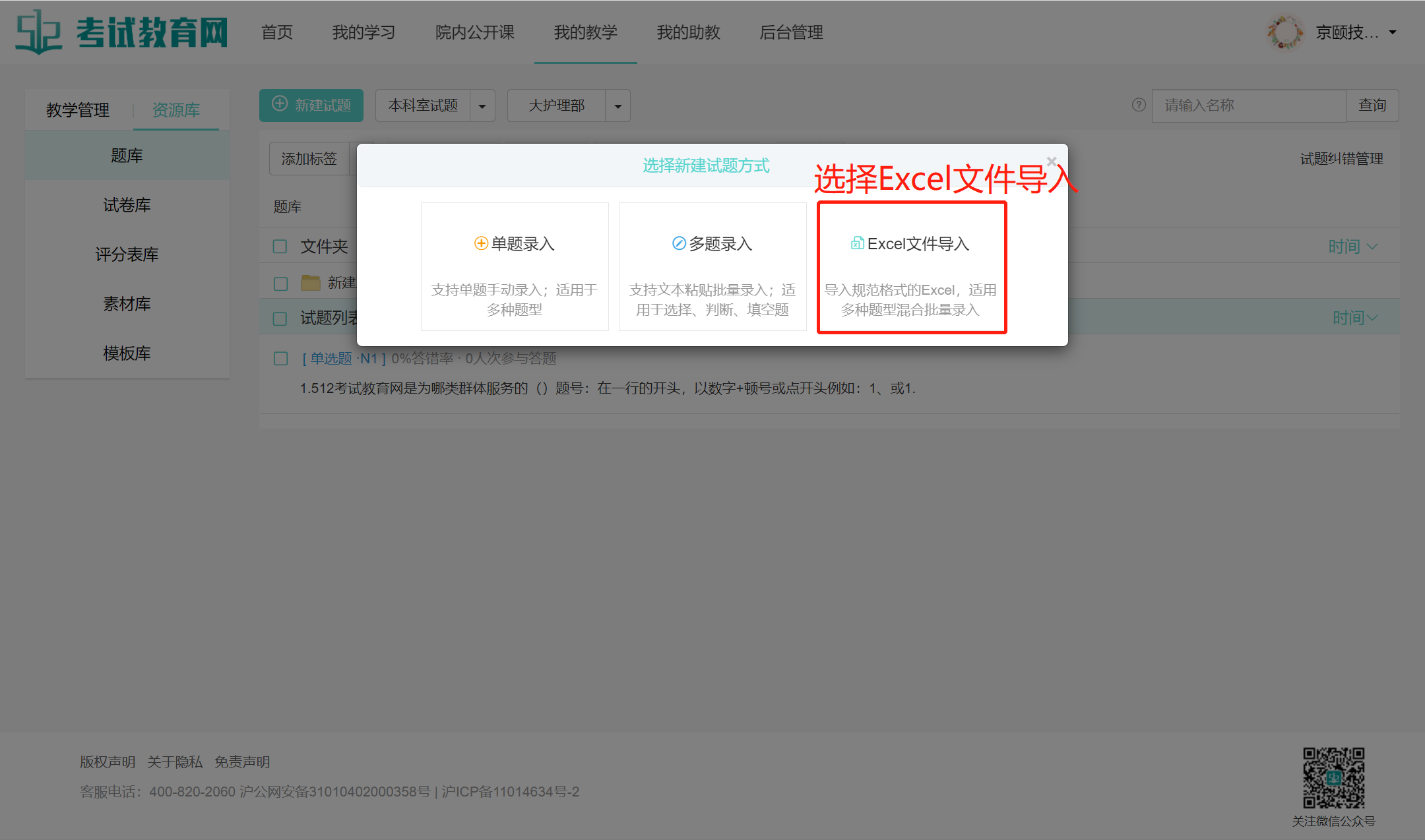Open the 试题纠错管理 link

tap(1341, 159)
